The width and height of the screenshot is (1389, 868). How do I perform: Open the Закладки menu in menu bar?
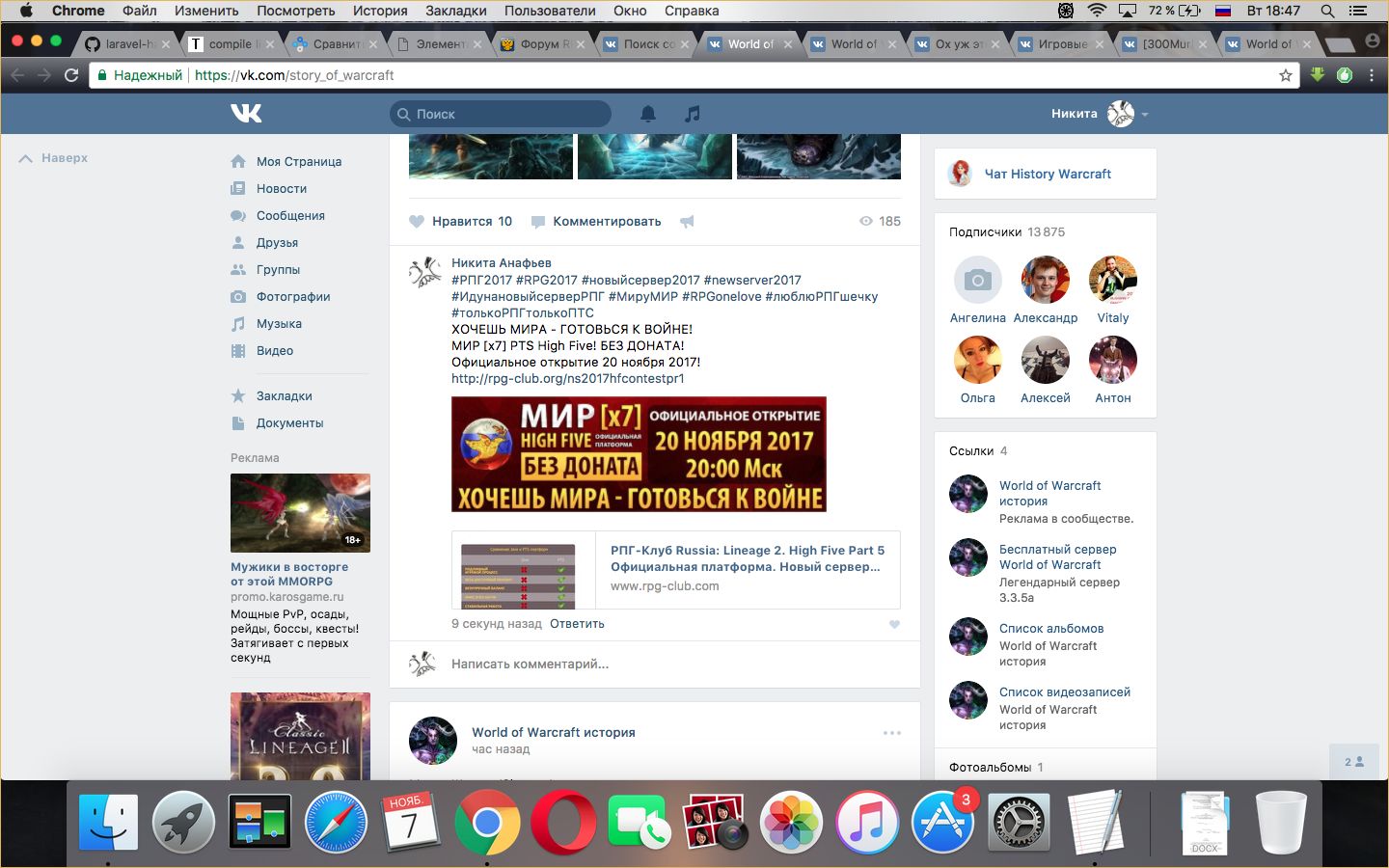tap(455, 11)
